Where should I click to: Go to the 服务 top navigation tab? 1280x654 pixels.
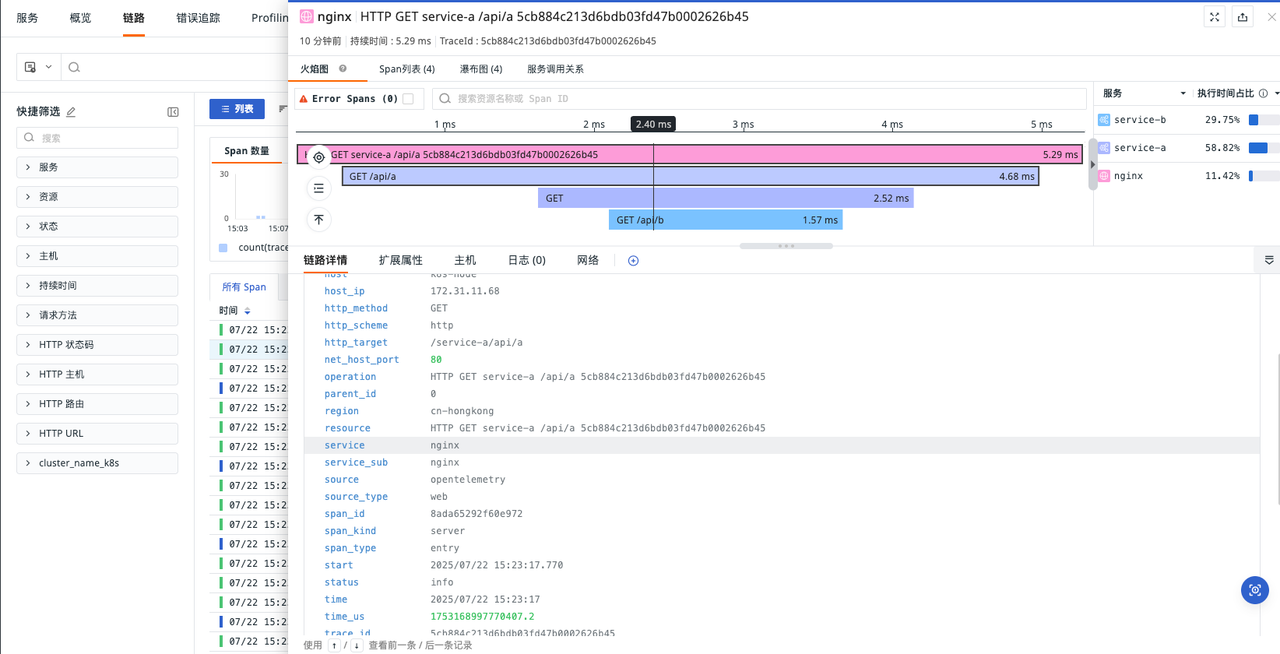(28, 18)
